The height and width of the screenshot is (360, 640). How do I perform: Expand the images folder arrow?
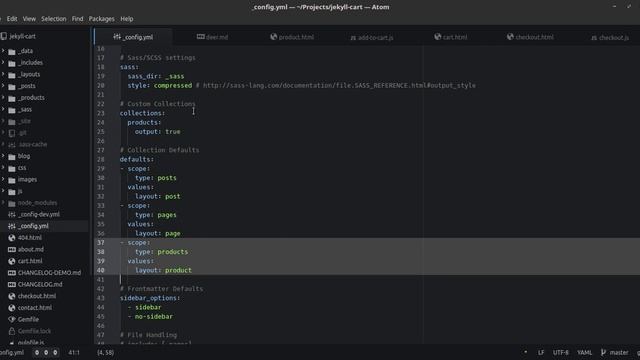[3, 179]
